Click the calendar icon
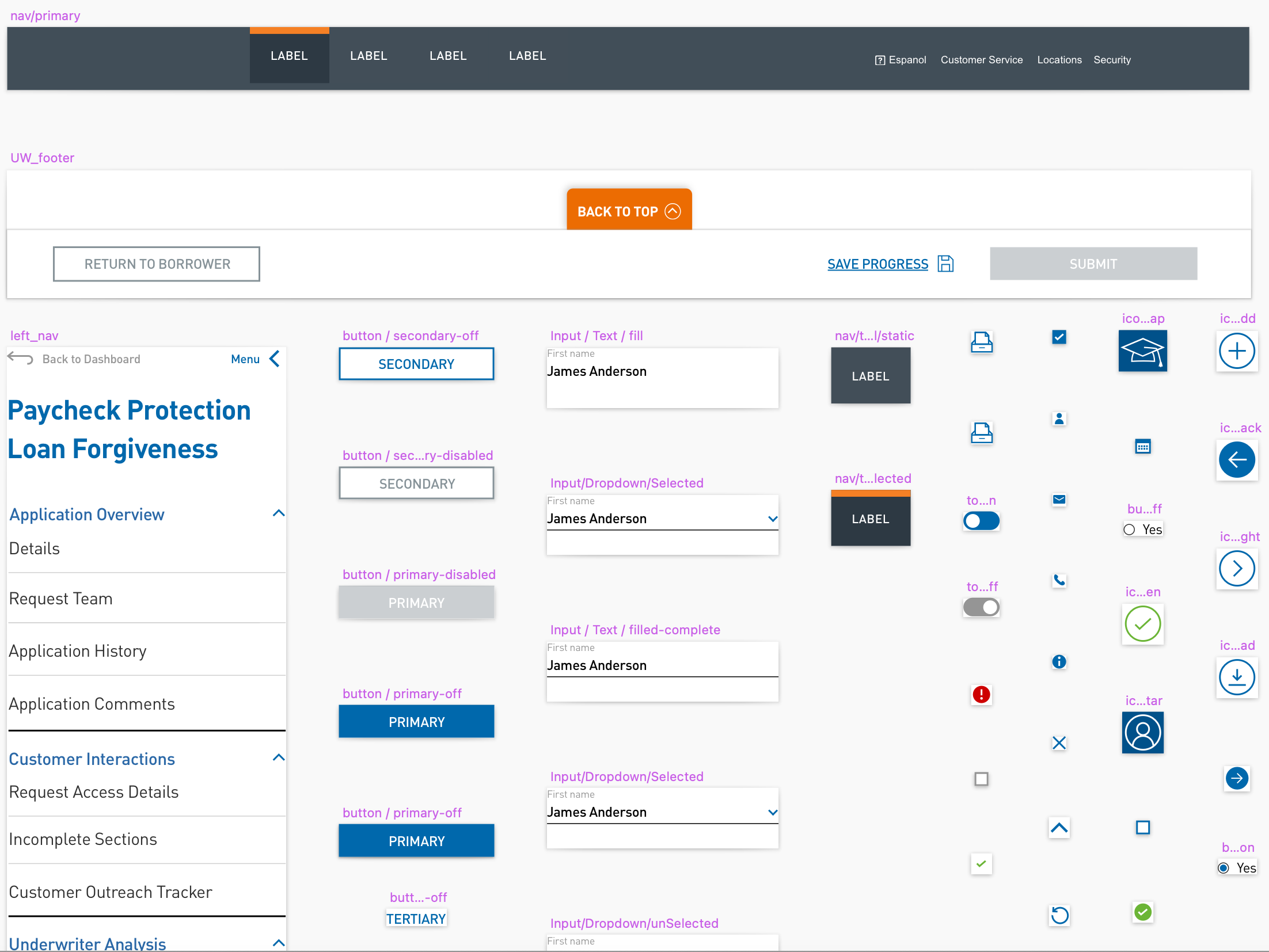 1142,446
